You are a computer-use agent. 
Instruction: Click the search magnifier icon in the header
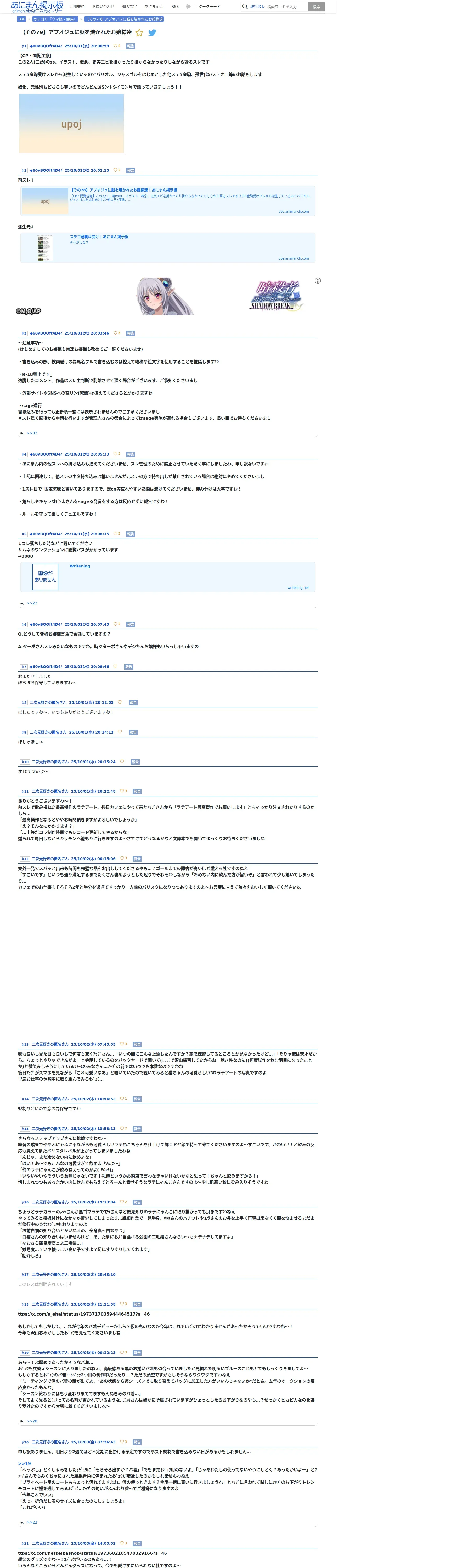click(245, 7)
